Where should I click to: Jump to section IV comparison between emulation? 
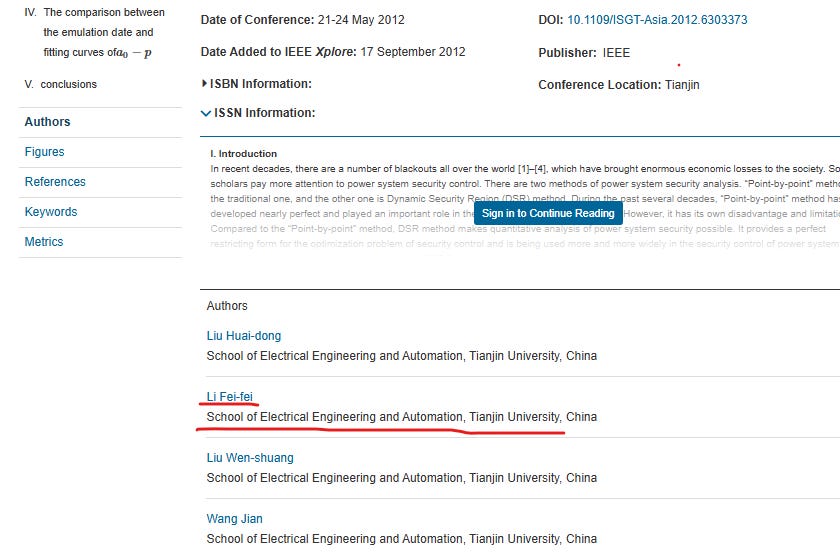94,32
